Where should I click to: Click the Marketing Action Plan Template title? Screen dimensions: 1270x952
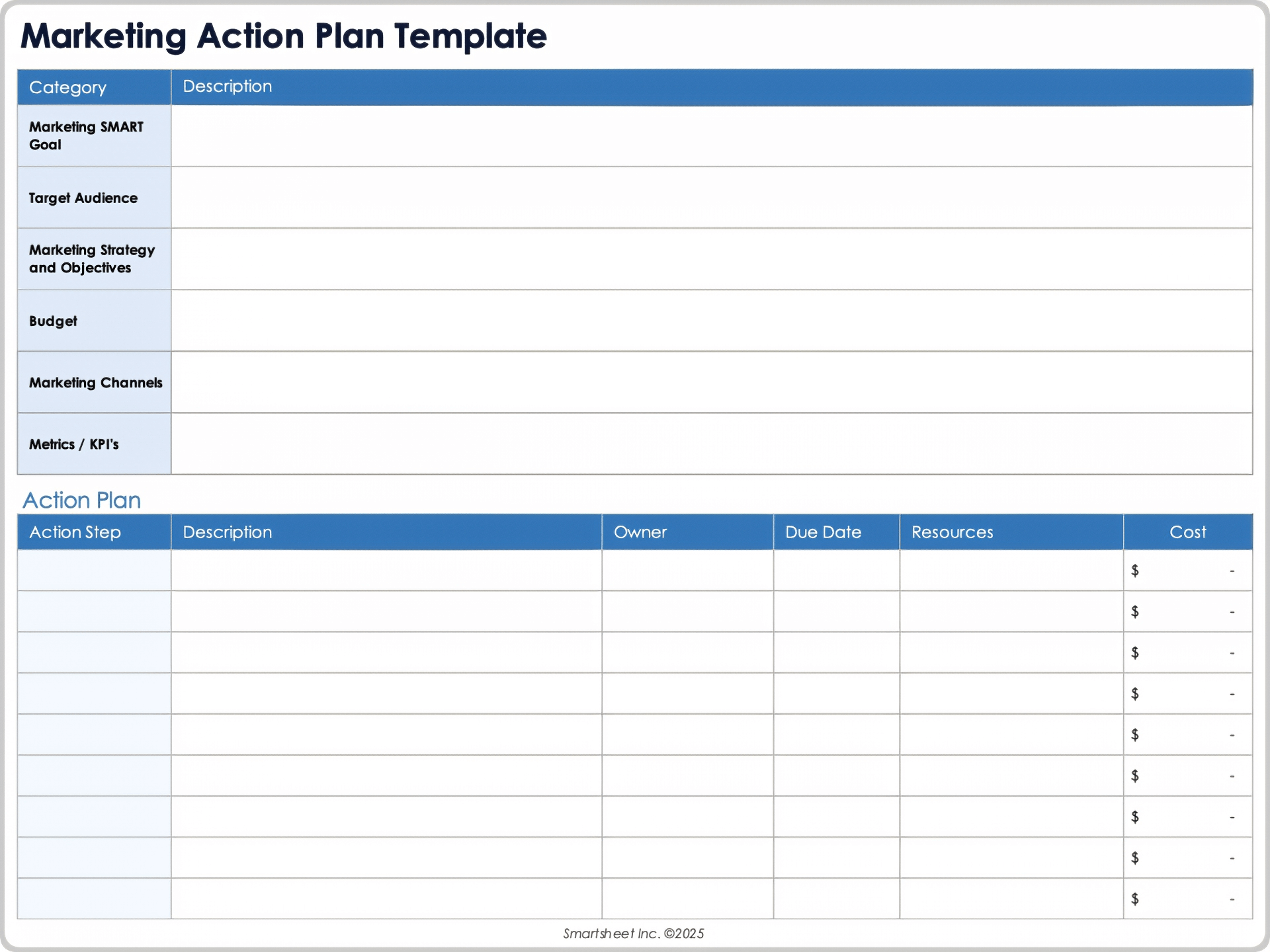coord(284,36)
